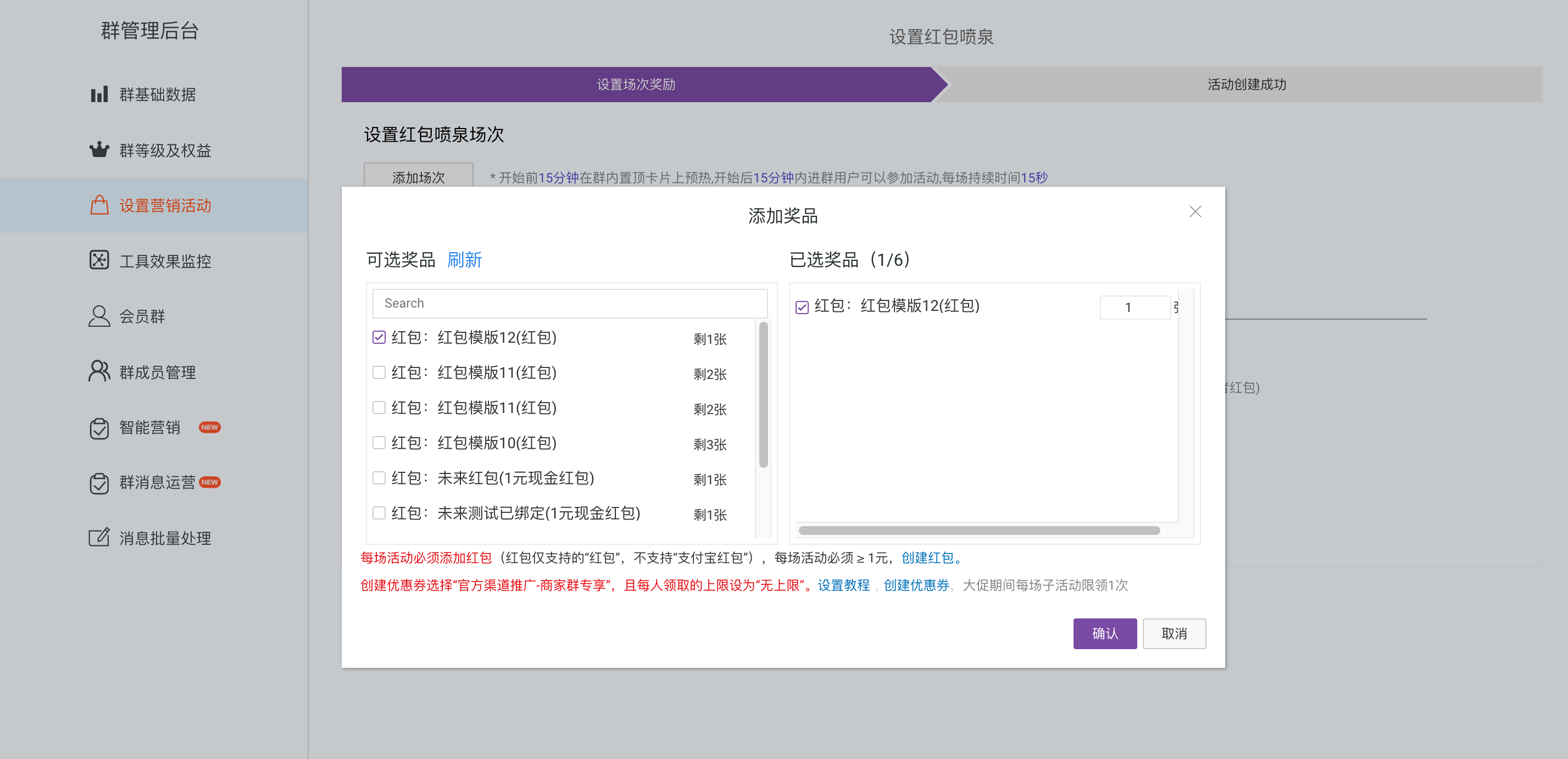Click the members icon for 群成员管理

click(99, 371)
